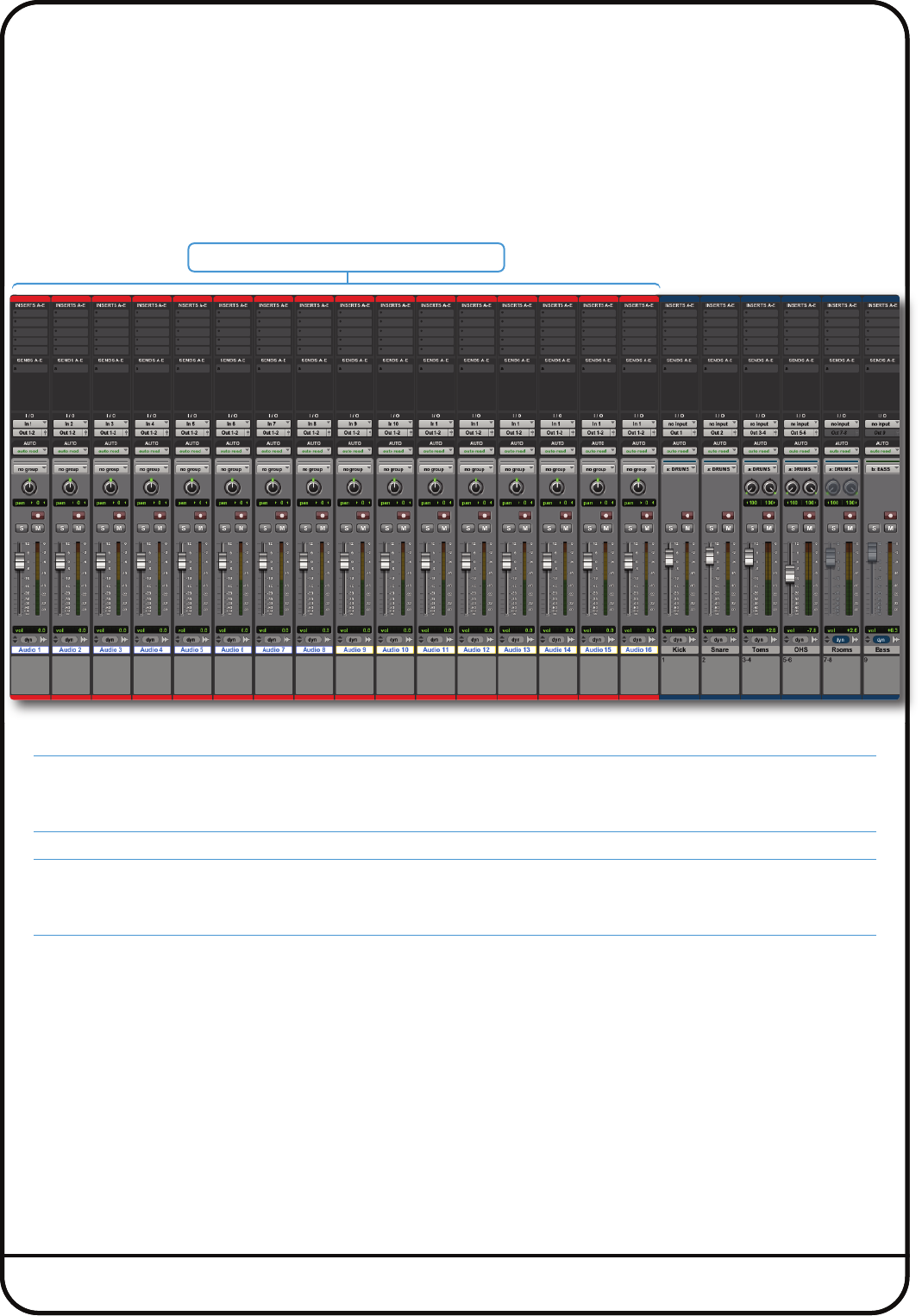Click the 7-8 comments text on Rooms

828,660
